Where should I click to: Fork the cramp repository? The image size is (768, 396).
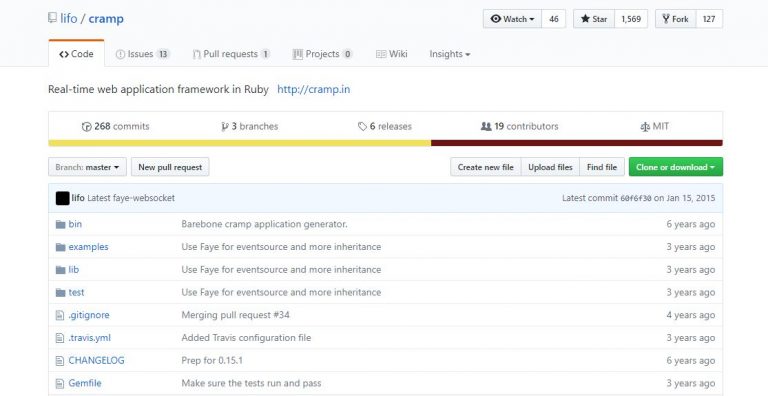point(675,19)
